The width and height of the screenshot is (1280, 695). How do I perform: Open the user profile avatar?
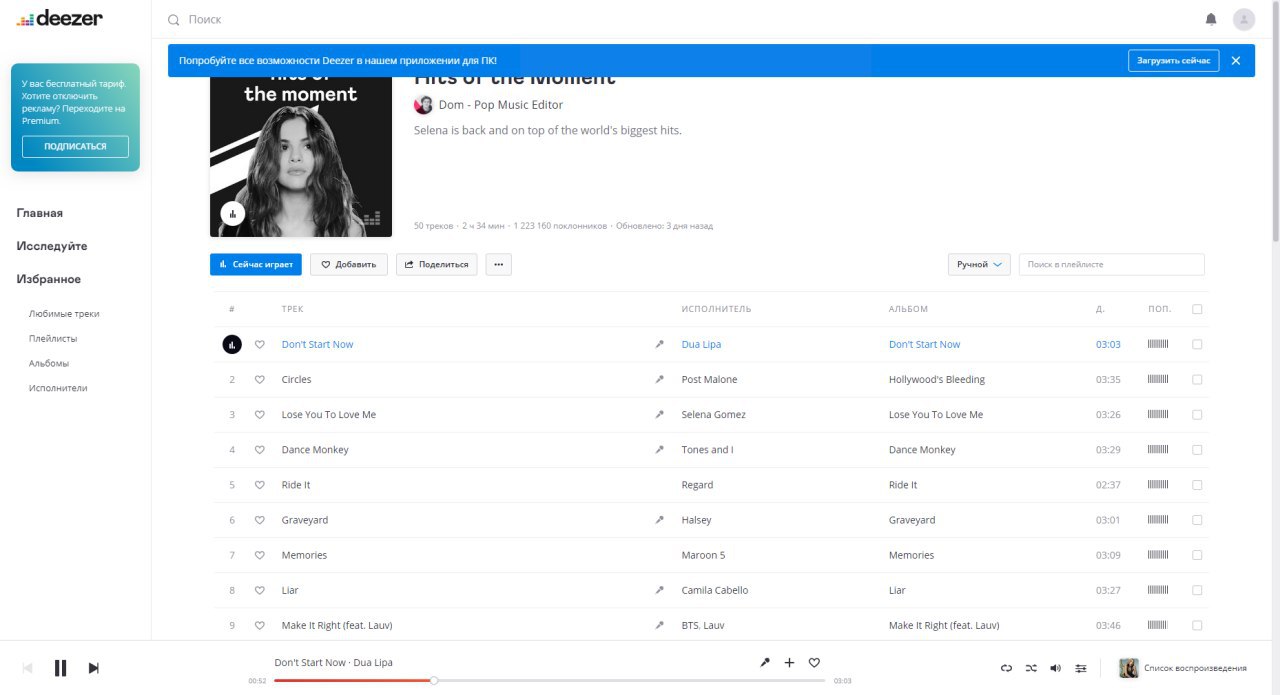tap(1244, 19)
